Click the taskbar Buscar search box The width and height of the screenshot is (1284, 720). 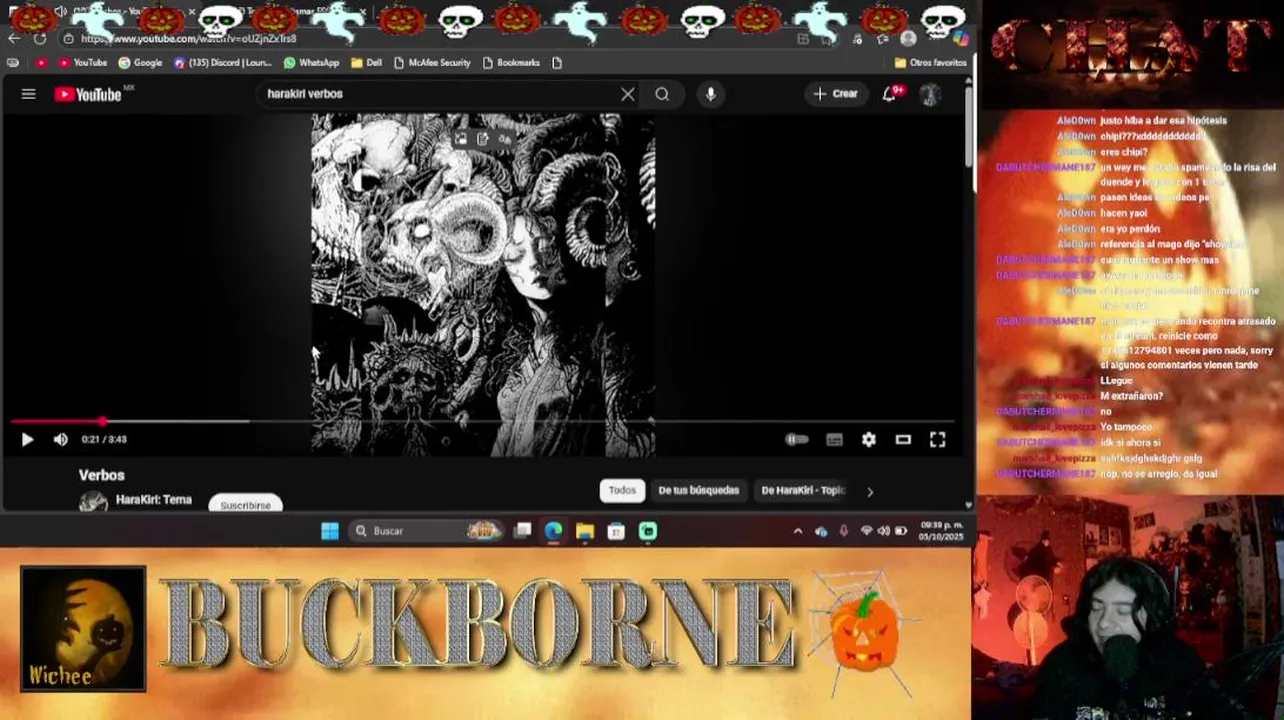point(428,531)
